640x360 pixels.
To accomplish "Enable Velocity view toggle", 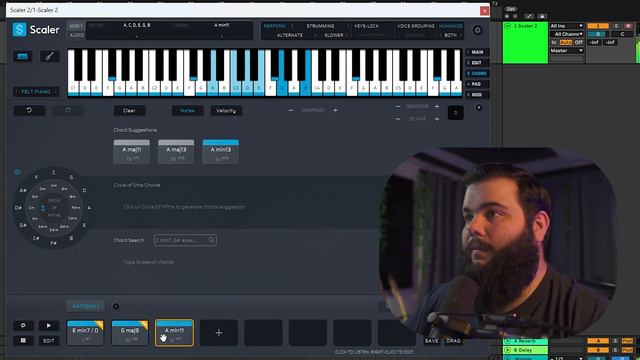I will pyautogui.click(x=226, y=110).
